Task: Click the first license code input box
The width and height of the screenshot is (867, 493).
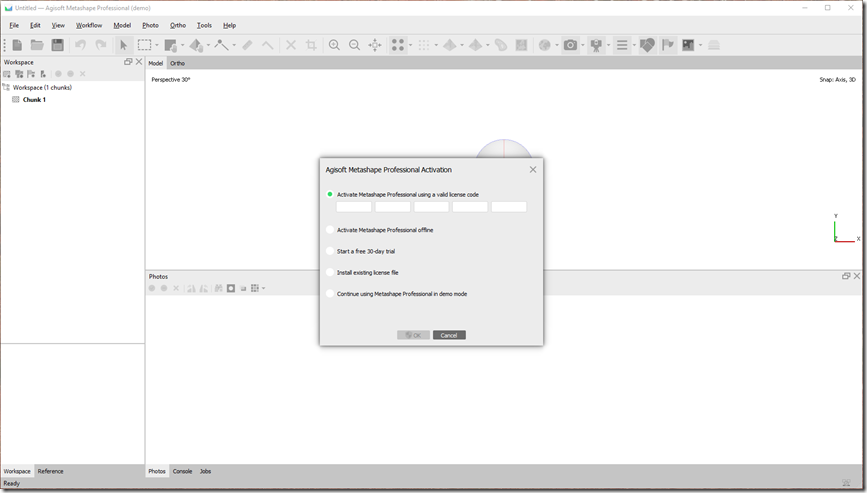Action: (x=354, y=207)
